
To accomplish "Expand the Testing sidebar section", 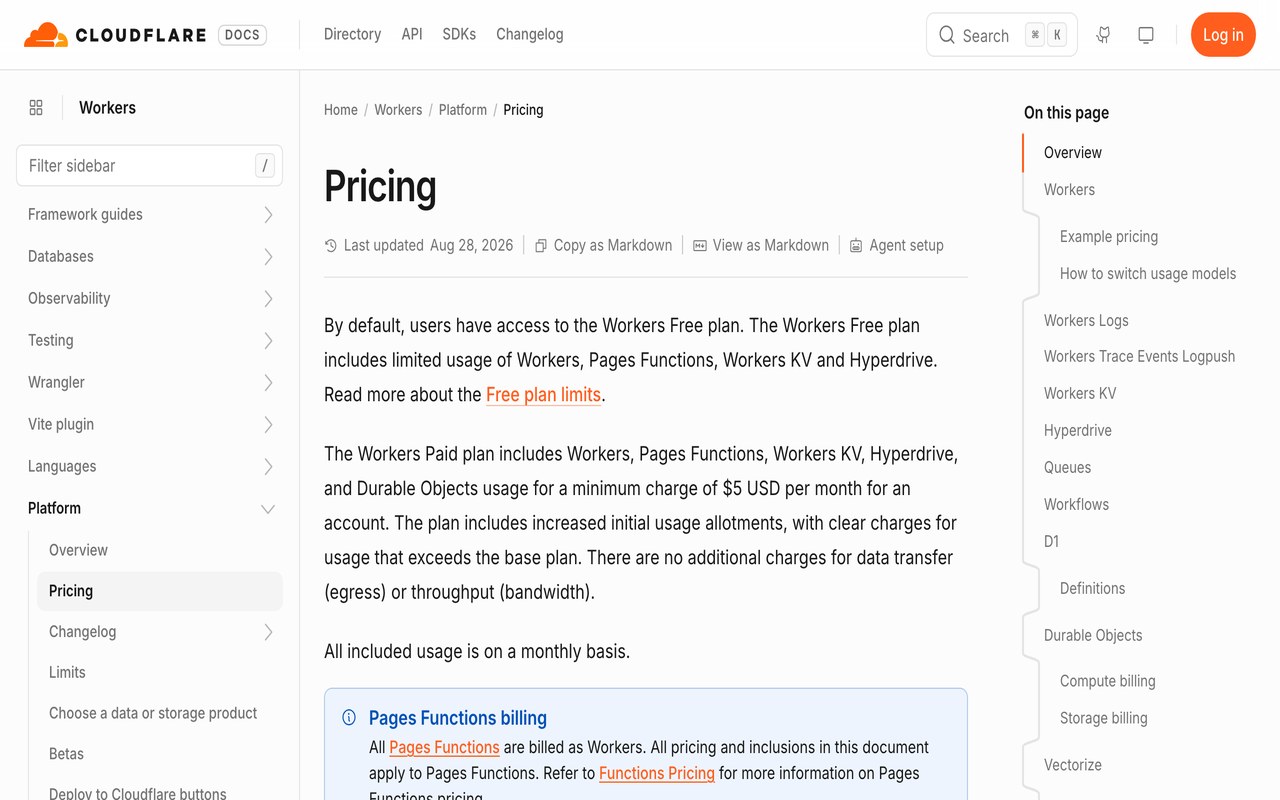I will pyautogui.click(x=150, y=341).
